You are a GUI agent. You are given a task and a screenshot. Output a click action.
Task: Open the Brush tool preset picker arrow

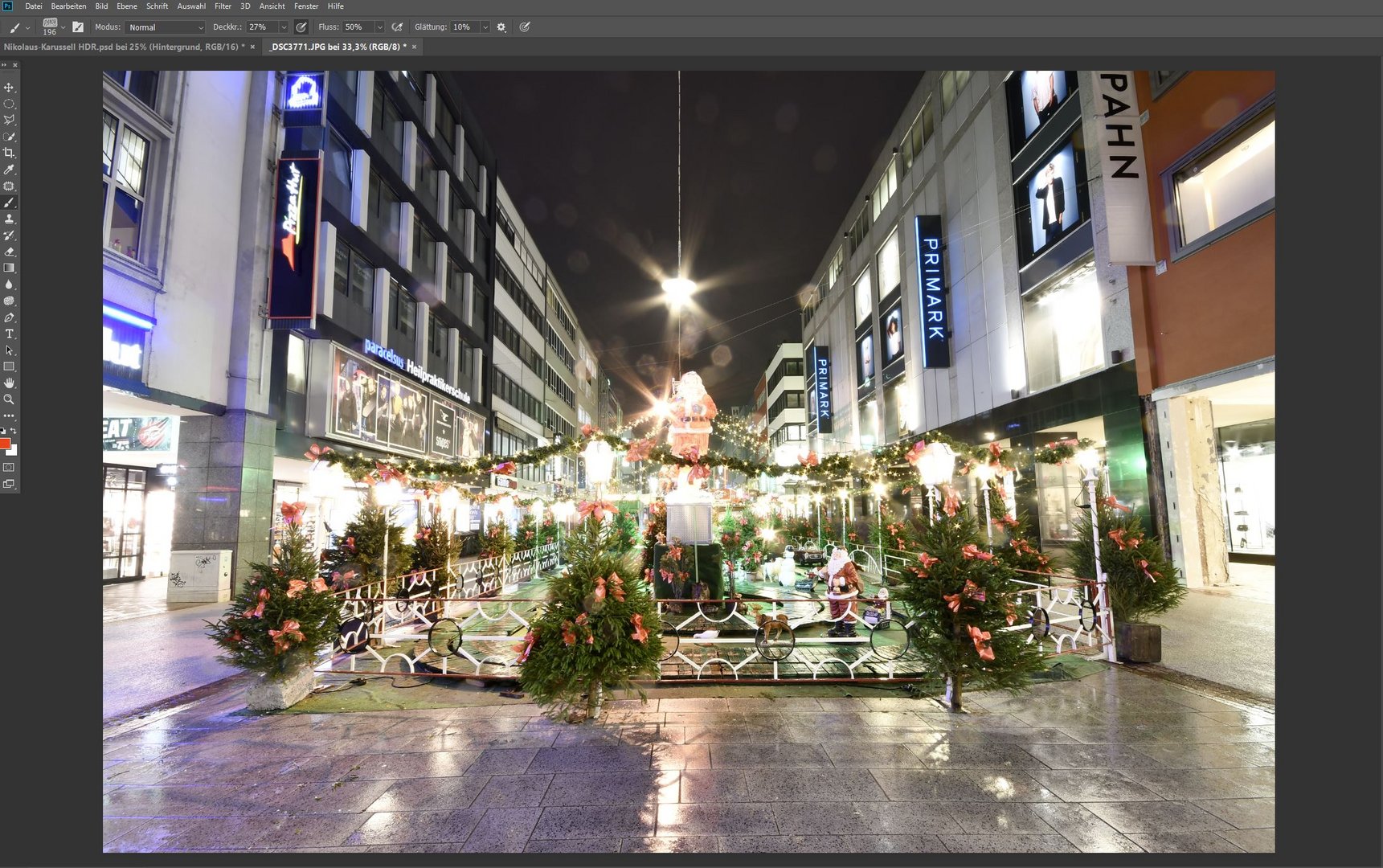27,28
